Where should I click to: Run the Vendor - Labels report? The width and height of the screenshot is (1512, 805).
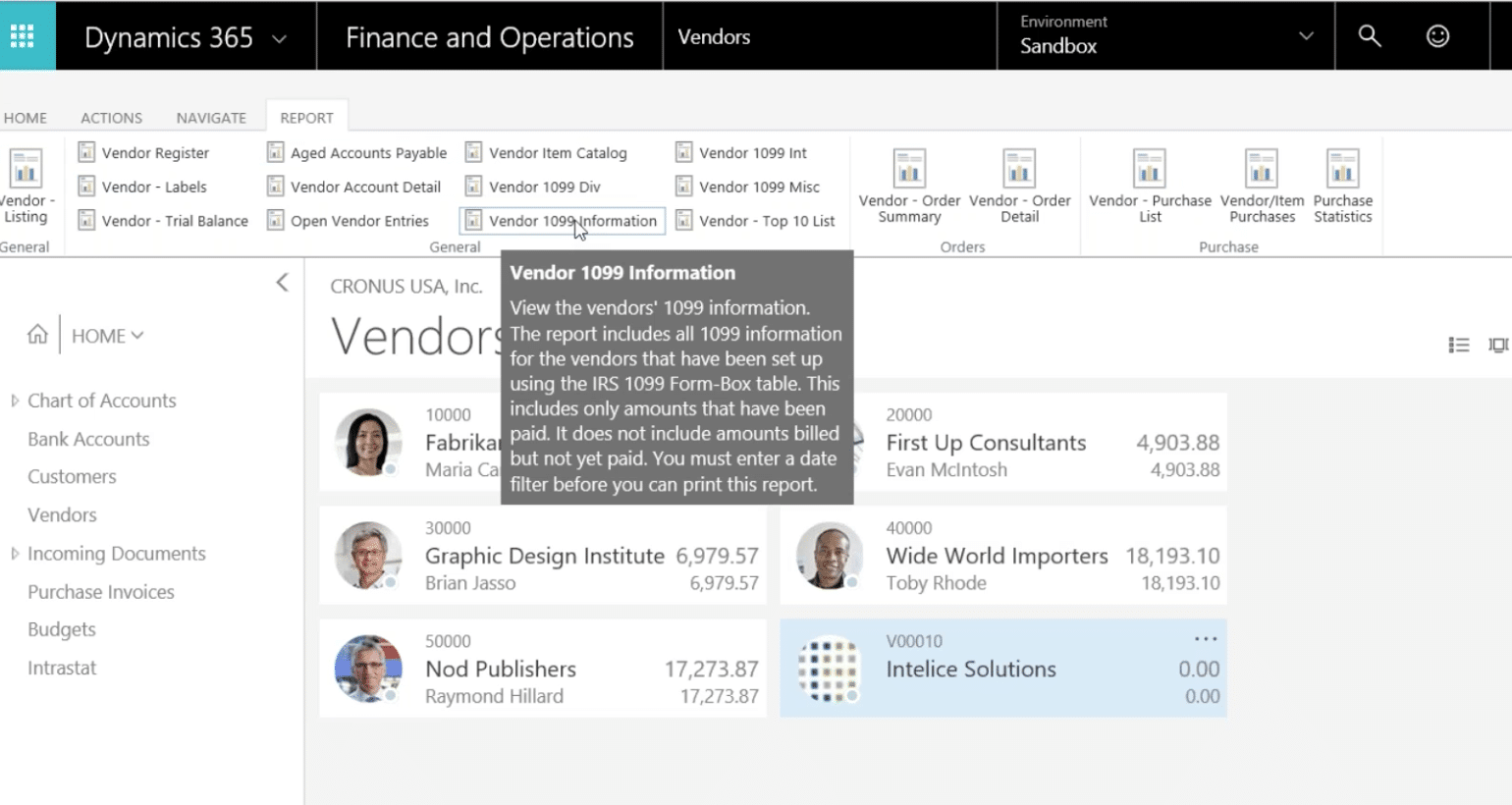click(x=143, y=187)
